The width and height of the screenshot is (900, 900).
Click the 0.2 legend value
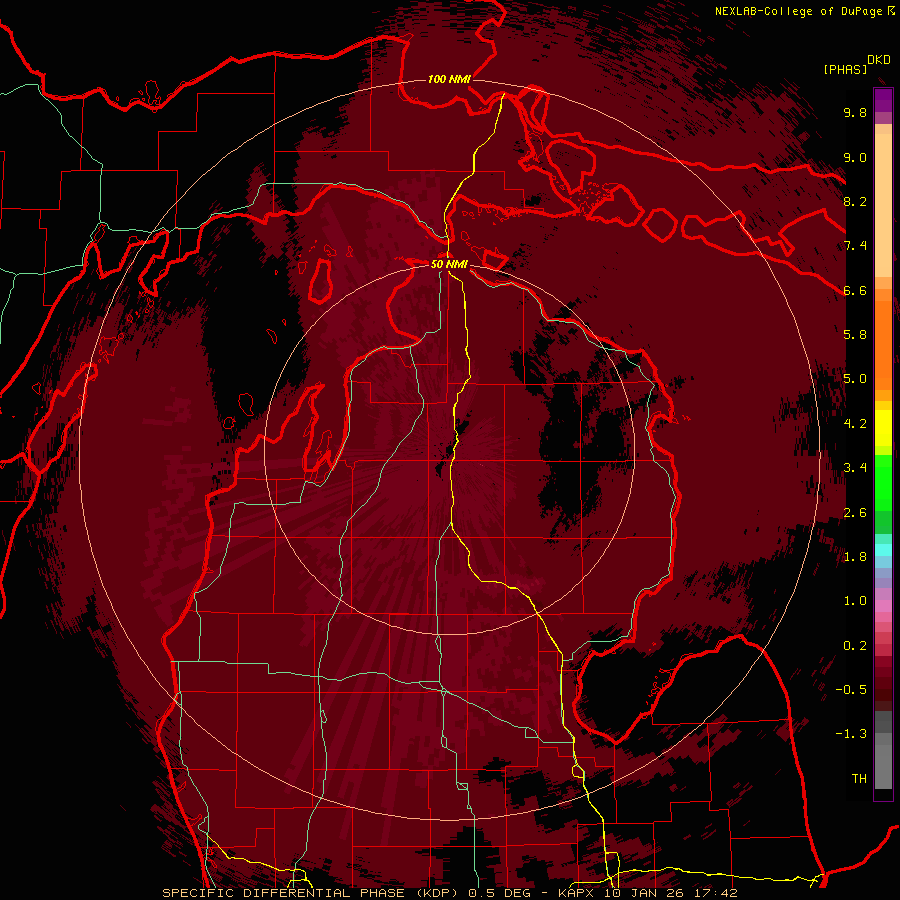855,646
